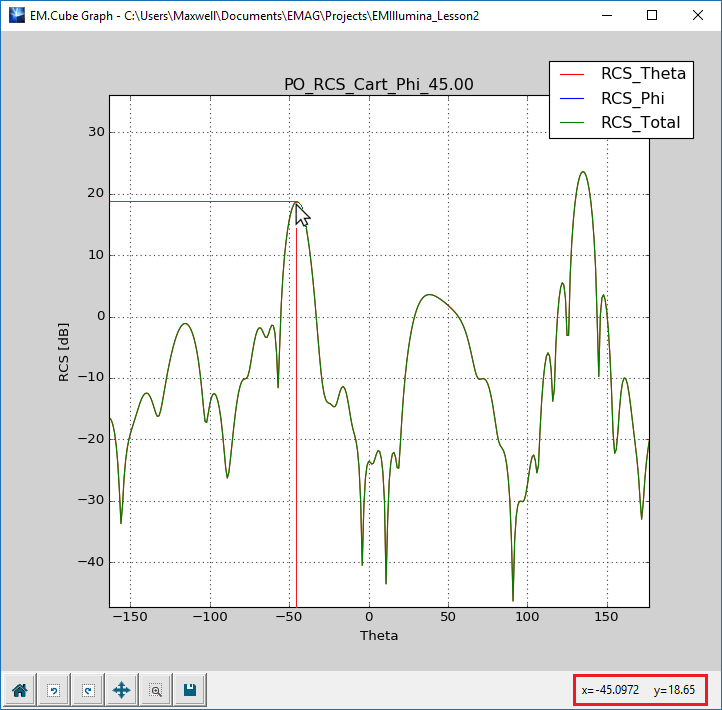The image size is (722, 710).
Task: Click the deepest null near 90 degrees
Action: pos(513,598)
